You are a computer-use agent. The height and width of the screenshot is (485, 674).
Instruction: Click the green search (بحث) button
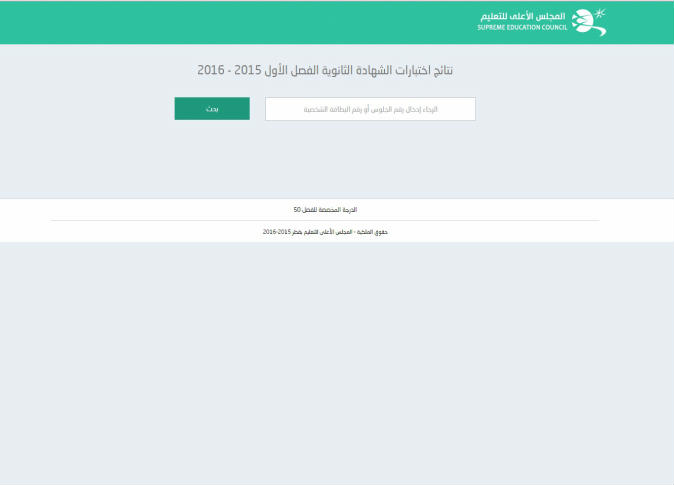(x=212, y=108)
